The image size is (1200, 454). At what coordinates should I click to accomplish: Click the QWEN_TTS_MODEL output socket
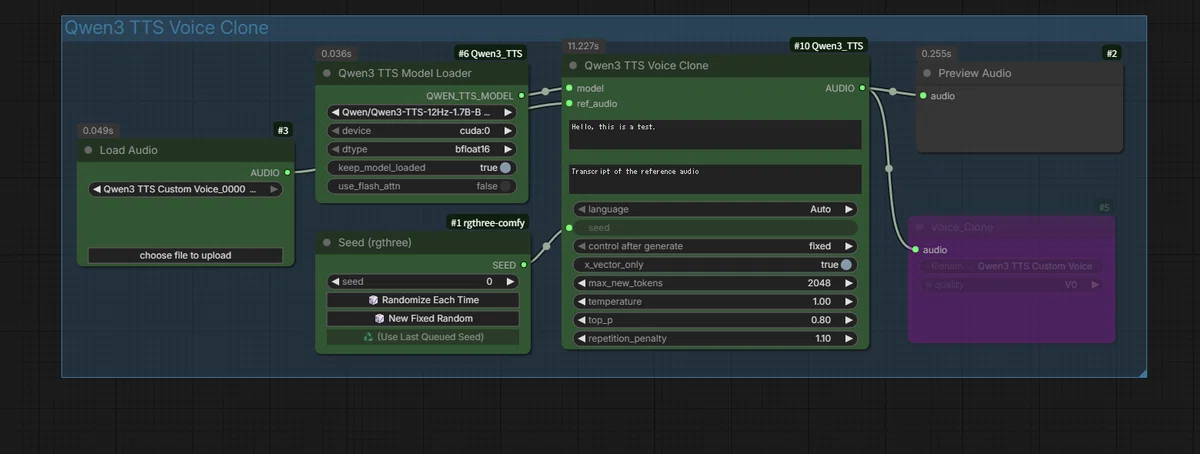click(522, 96)
